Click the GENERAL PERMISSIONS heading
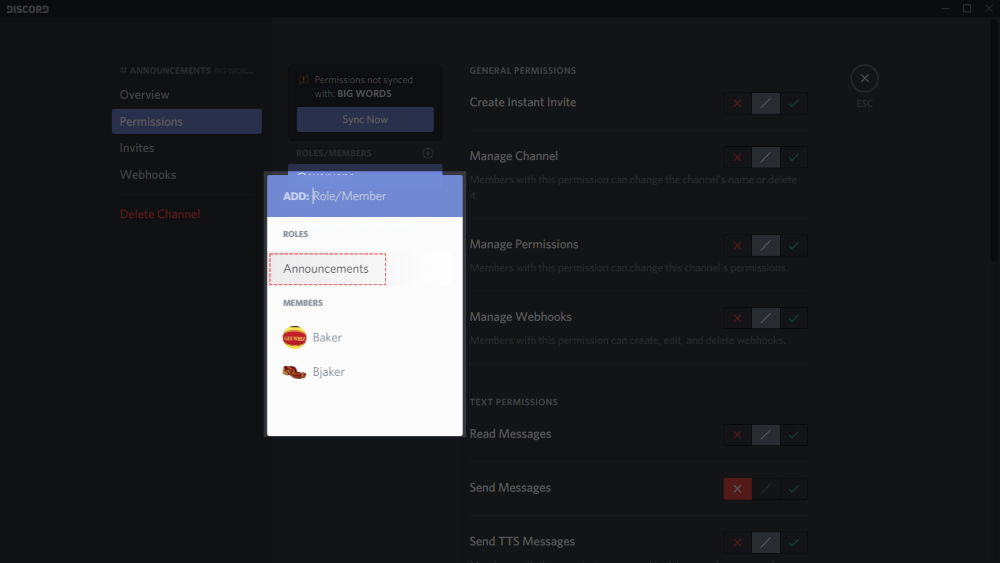The width and height of the screenshot is (1000, 563). tap(522, 71)
